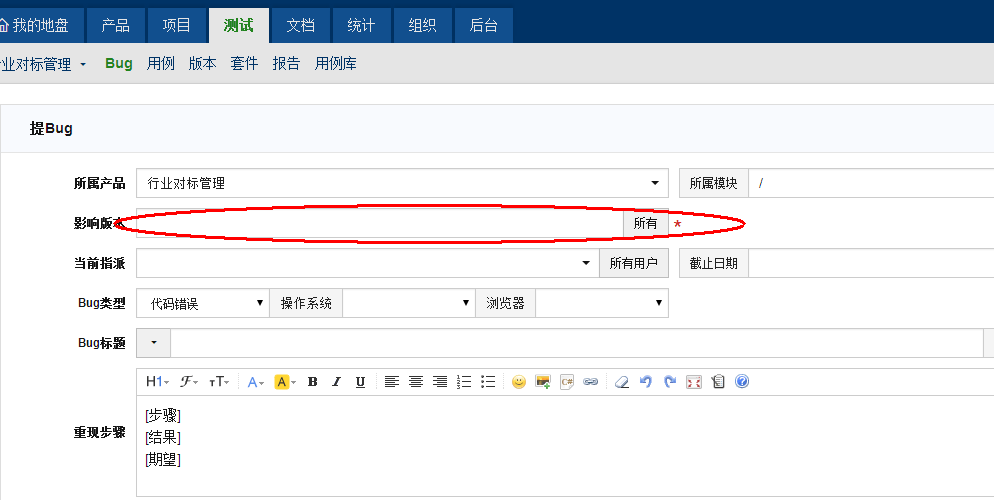This screenshot has width=994, height=500.
Task: Open the Bug标题 color dropdown button
Action: click(153, 343)
